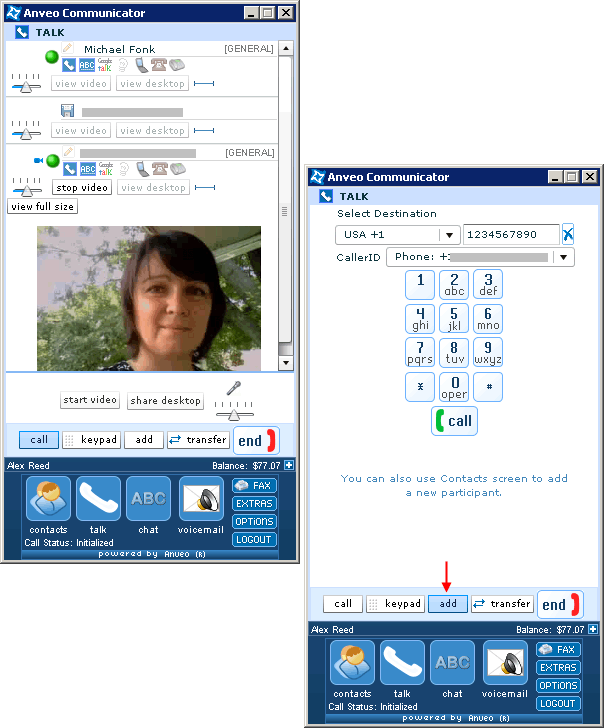Click the green status dot beside Michael Fonk

(52, 57)
